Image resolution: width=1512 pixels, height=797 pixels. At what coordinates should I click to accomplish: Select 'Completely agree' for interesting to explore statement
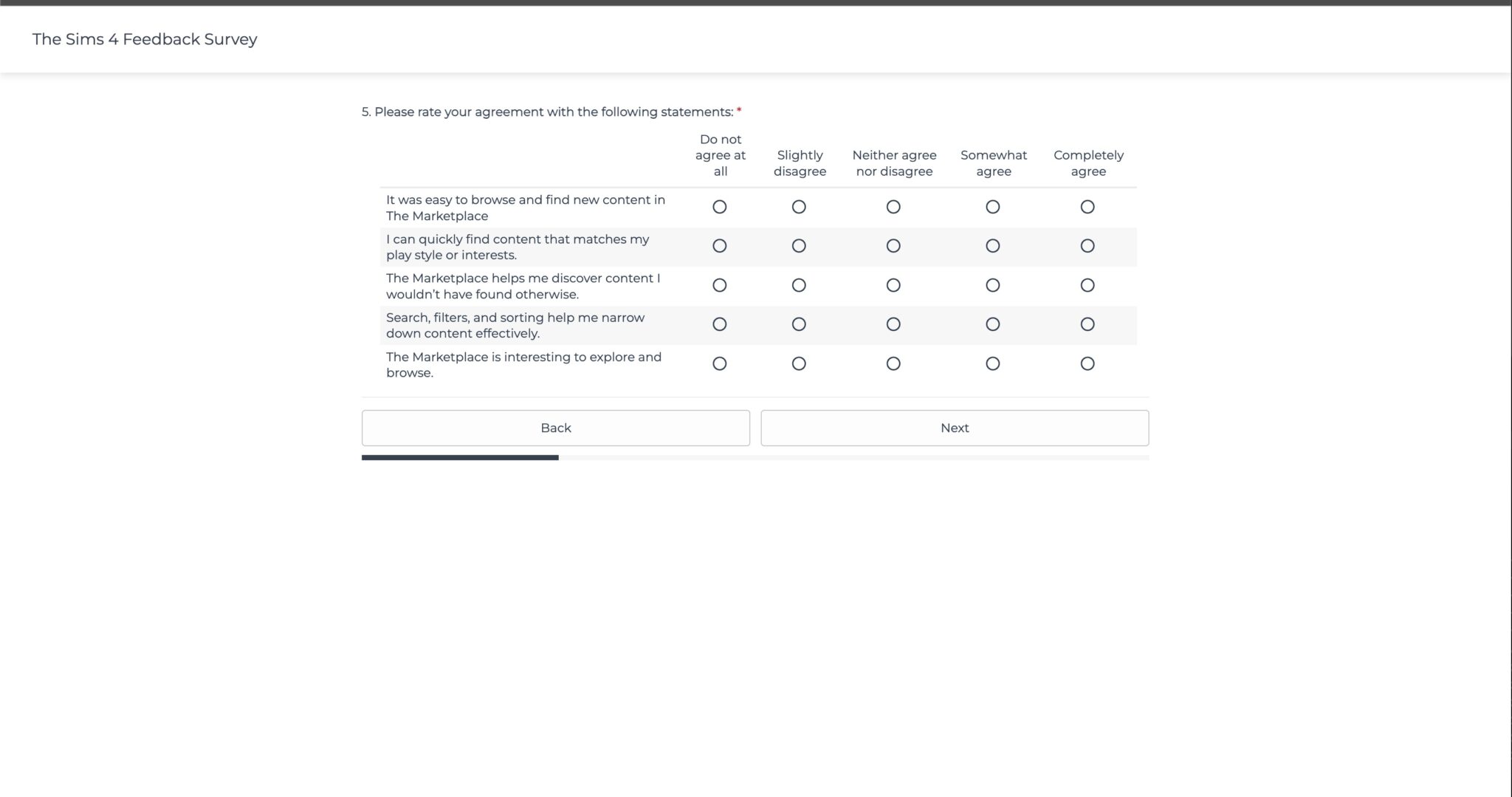coord(1087,363)
